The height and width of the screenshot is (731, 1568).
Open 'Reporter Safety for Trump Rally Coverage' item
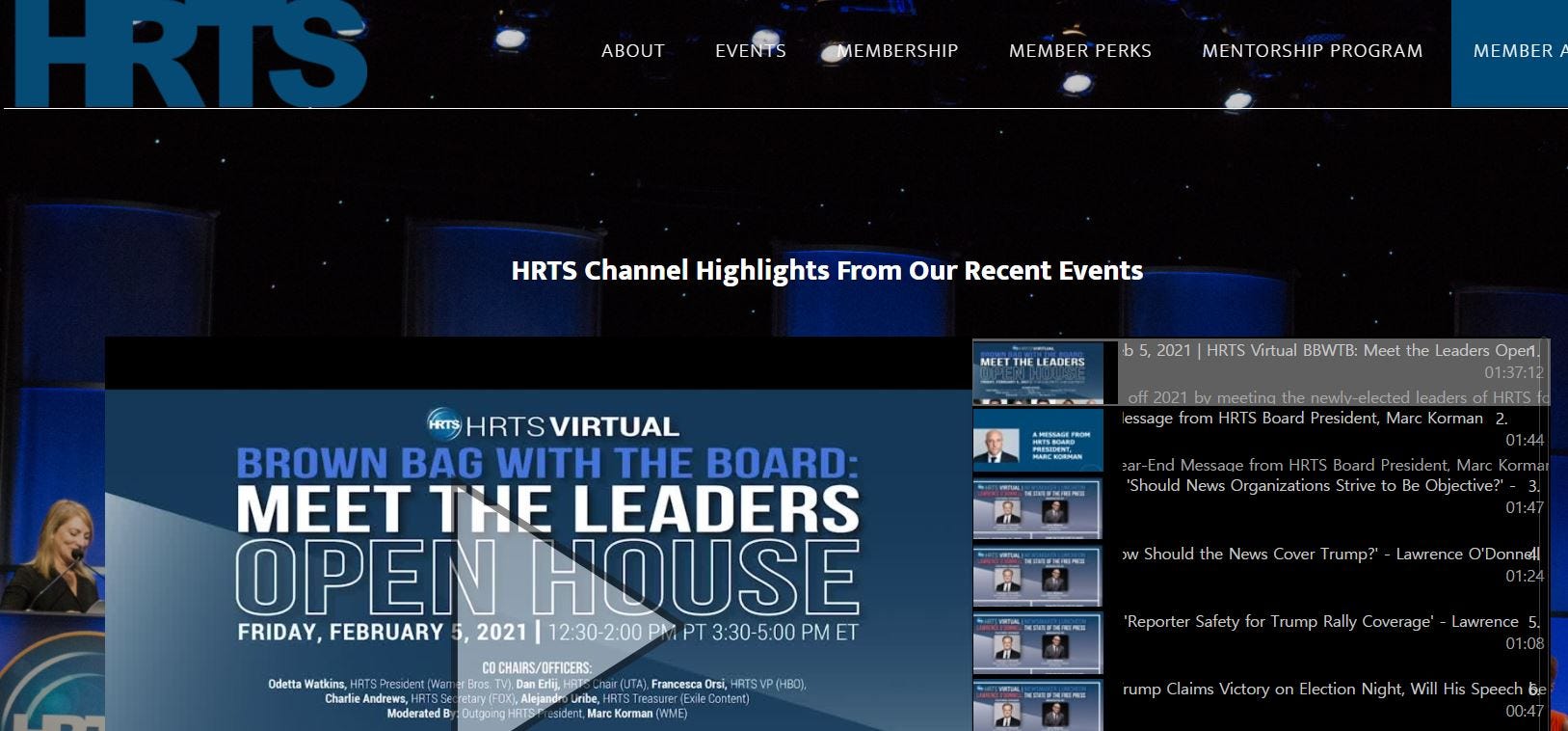click(x=1321, y=621)
